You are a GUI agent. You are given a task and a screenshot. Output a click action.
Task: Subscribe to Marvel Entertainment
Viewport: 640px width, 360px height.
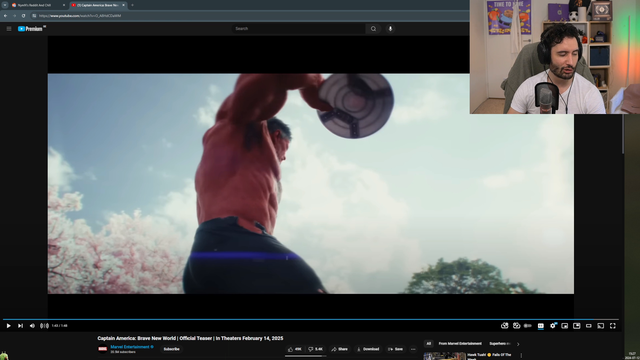171,349
